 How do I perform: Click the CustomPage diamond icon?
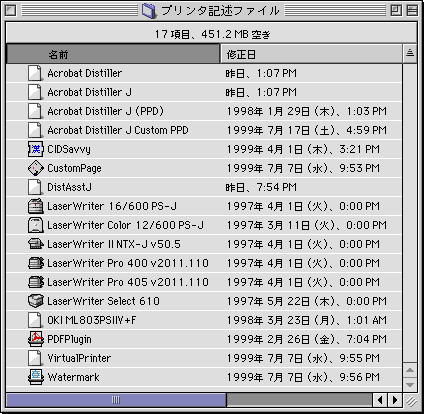point(36,168)
